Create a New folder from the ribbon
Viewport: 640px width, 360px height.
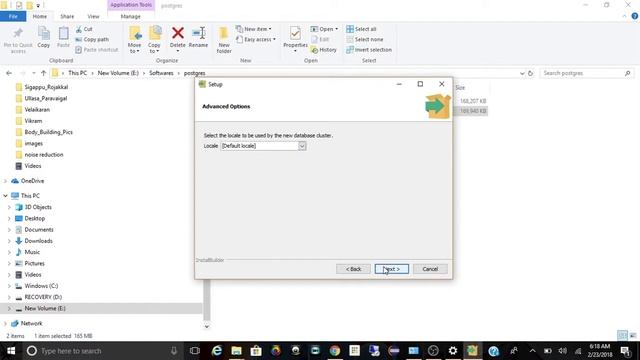coord(224,40)
